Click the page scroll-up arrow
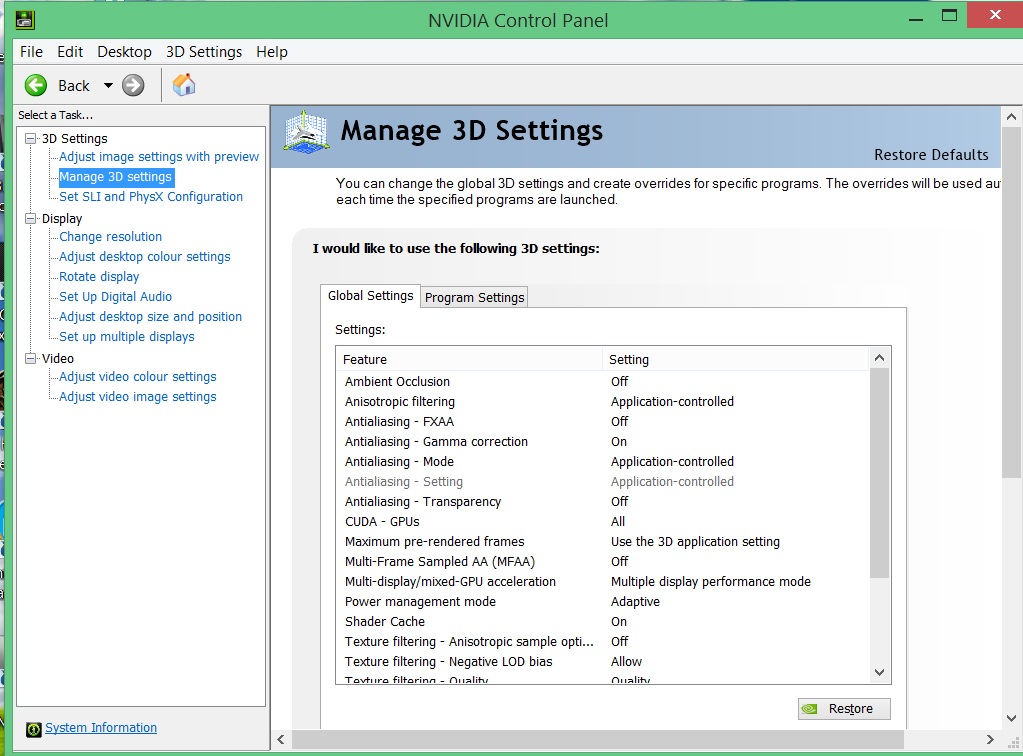The height and width of the screenshot is (756, 1023). [1011, 117]
